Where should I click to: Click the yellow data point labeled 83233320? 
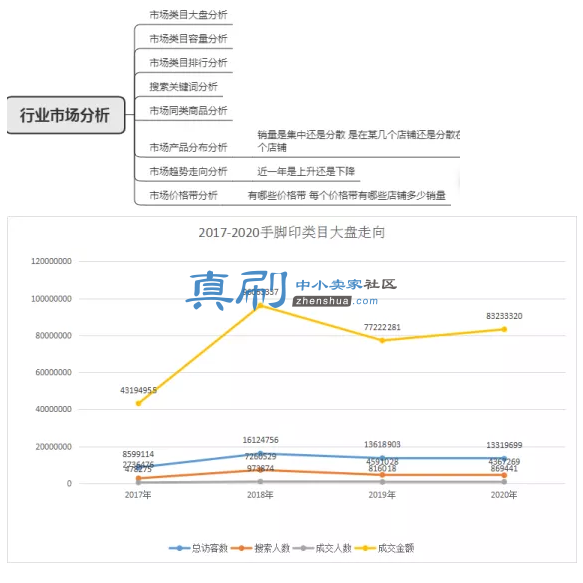504,329
